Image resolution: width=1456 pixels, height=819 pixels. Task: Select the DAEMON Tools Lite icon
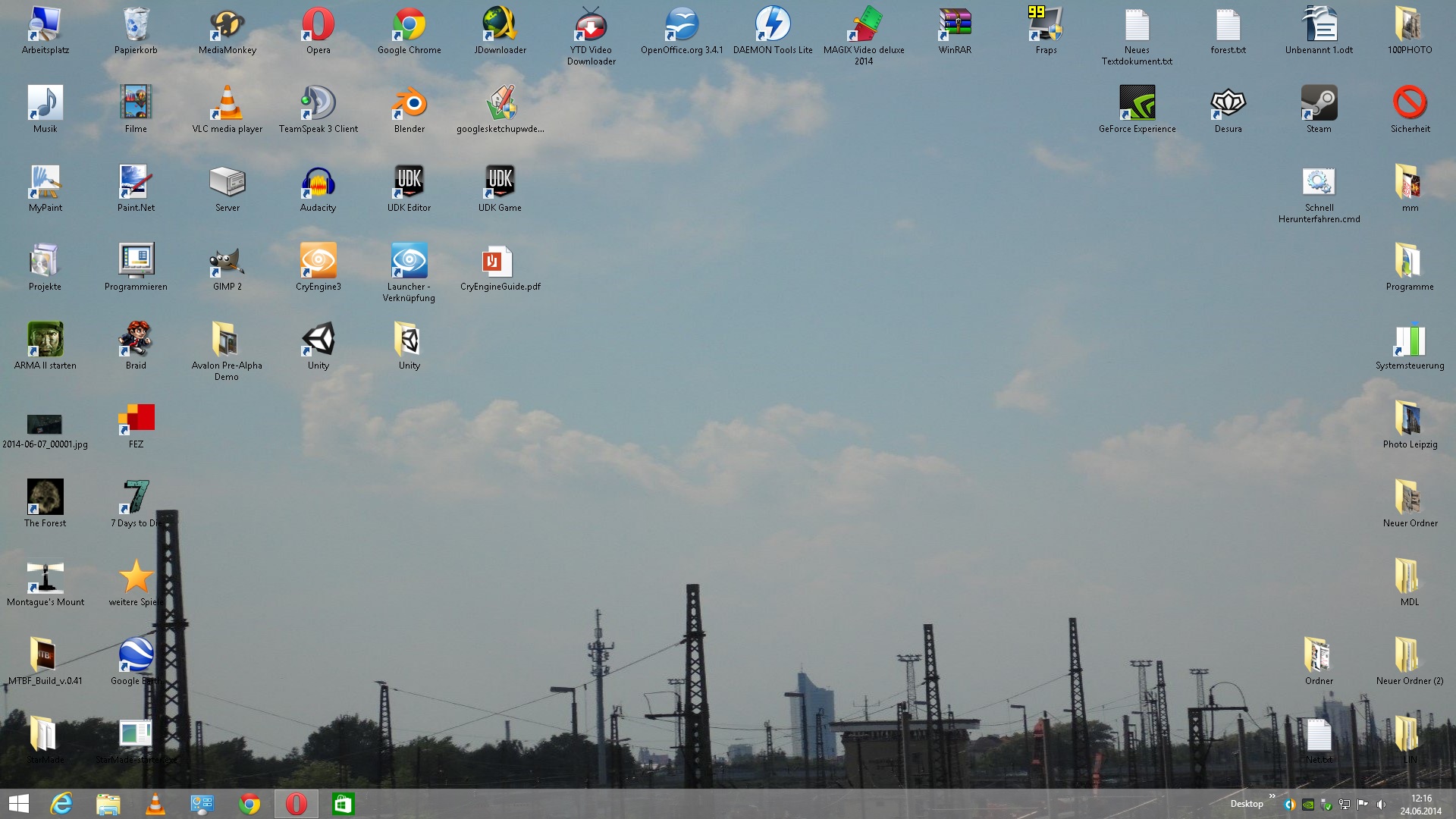pyautogui.click(x=773, y=24)
